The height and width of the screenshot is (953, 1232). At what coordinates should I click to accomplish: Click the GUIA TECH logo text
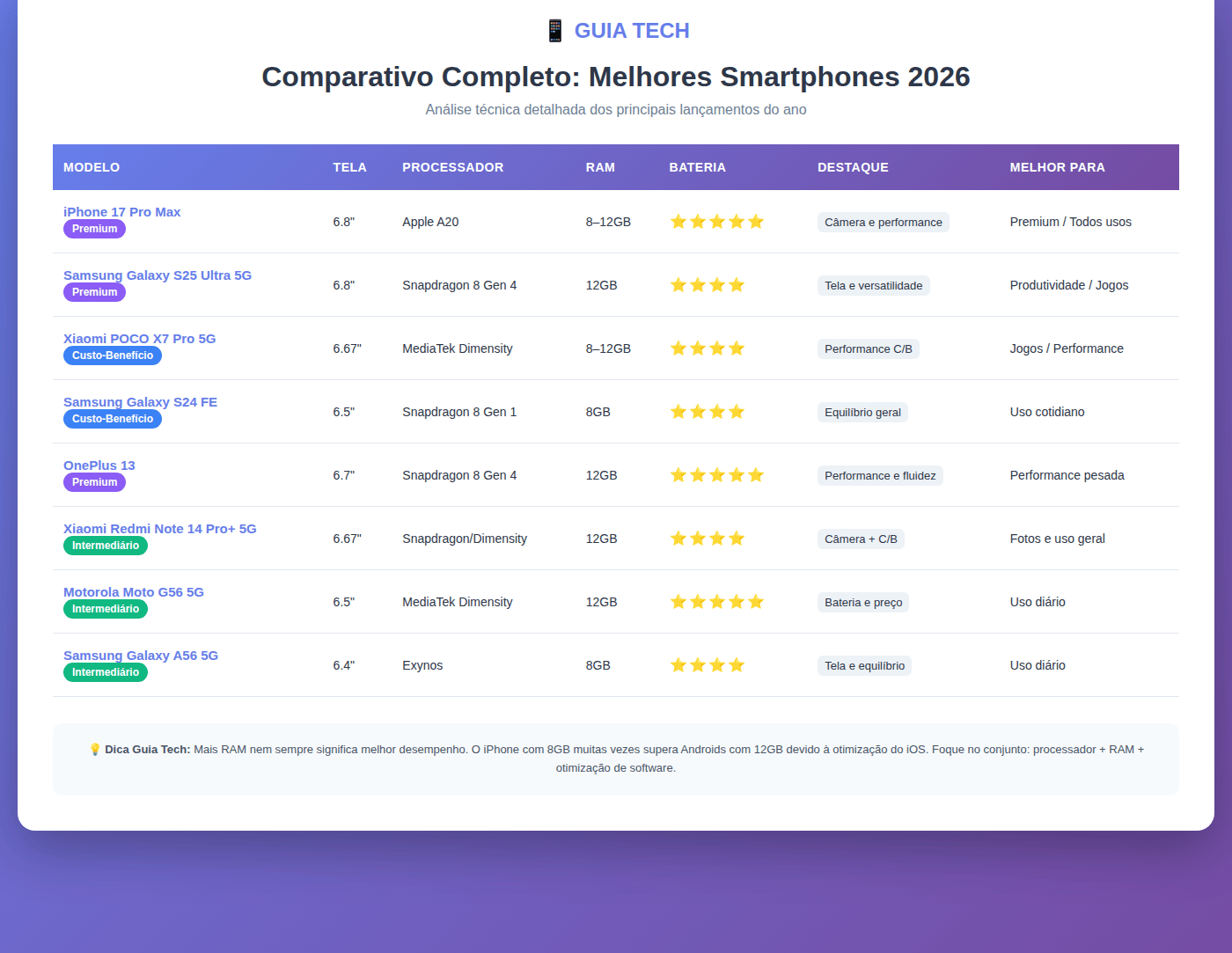[x=632, y=31]
